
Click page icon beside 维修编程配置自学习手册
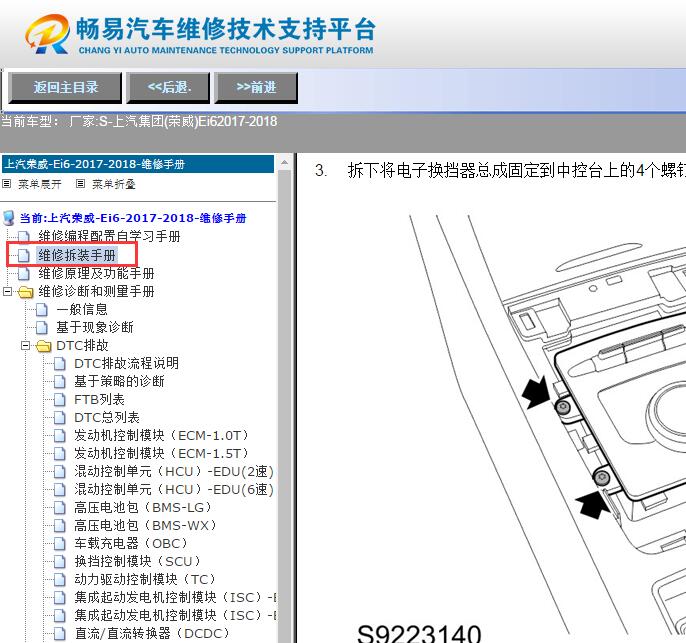click(x=24, y=237)
